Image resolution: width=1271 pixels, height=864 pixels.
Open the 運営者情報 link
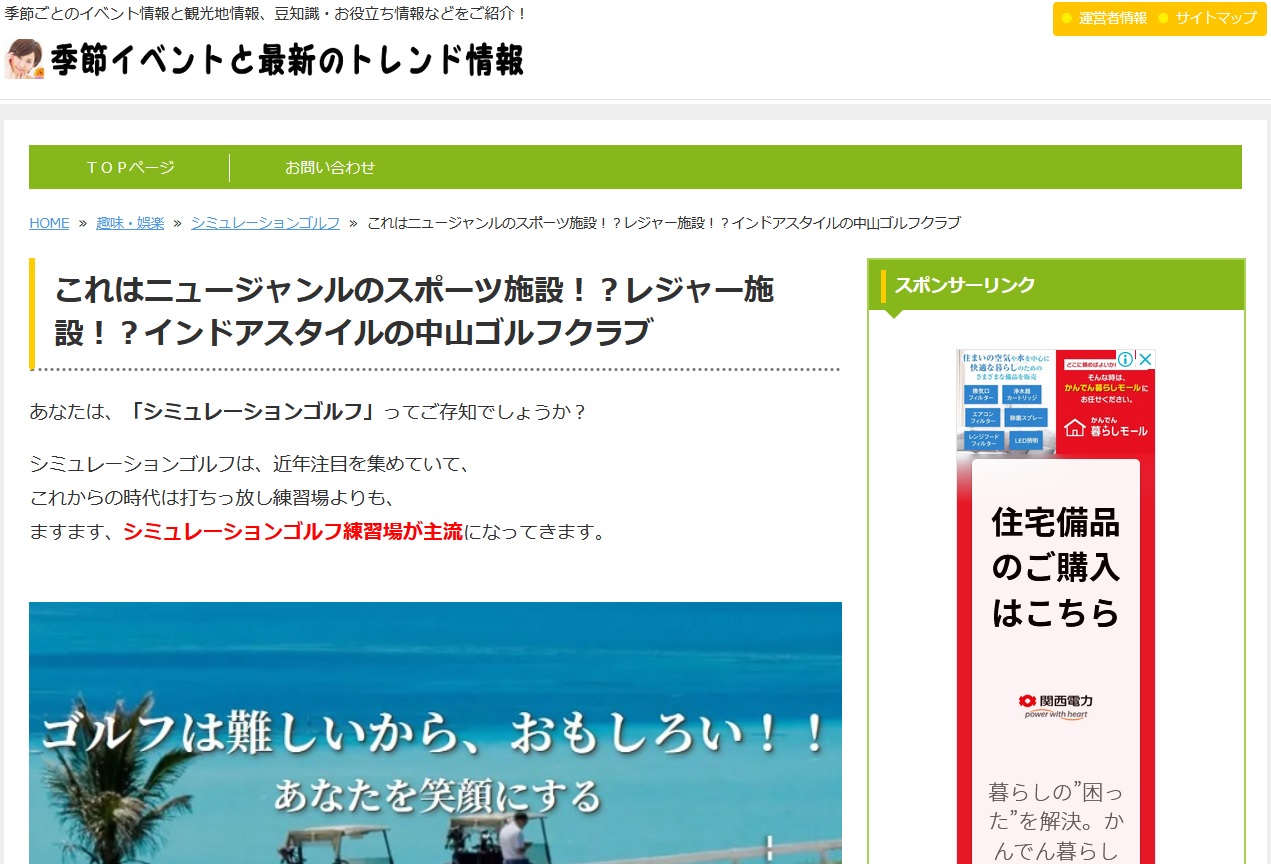(1112, 18)
